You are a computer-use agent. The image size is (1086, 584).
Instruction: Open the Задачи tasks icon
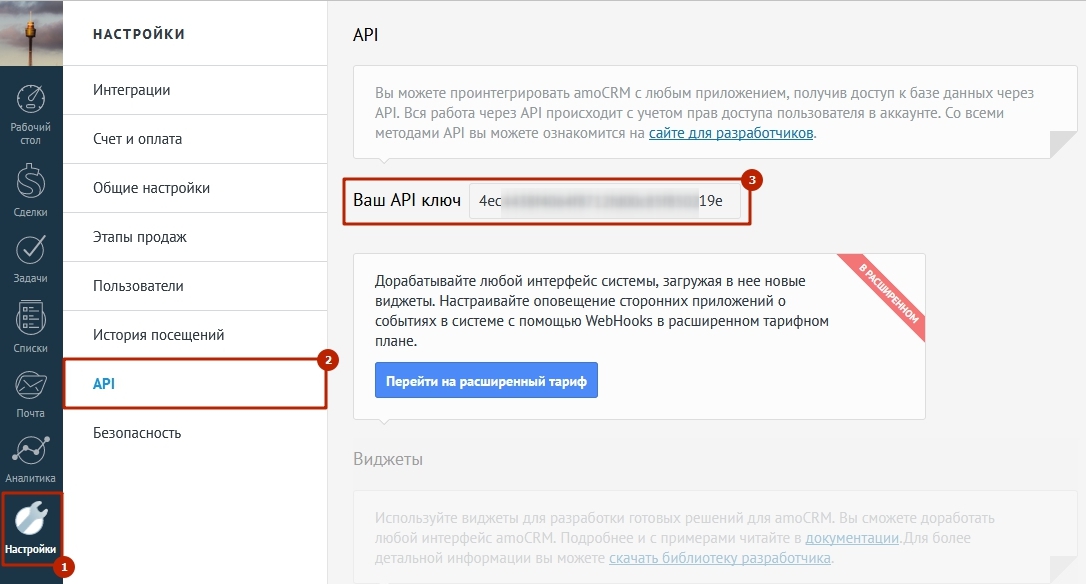pyautogui.click(x=31, y=251)
